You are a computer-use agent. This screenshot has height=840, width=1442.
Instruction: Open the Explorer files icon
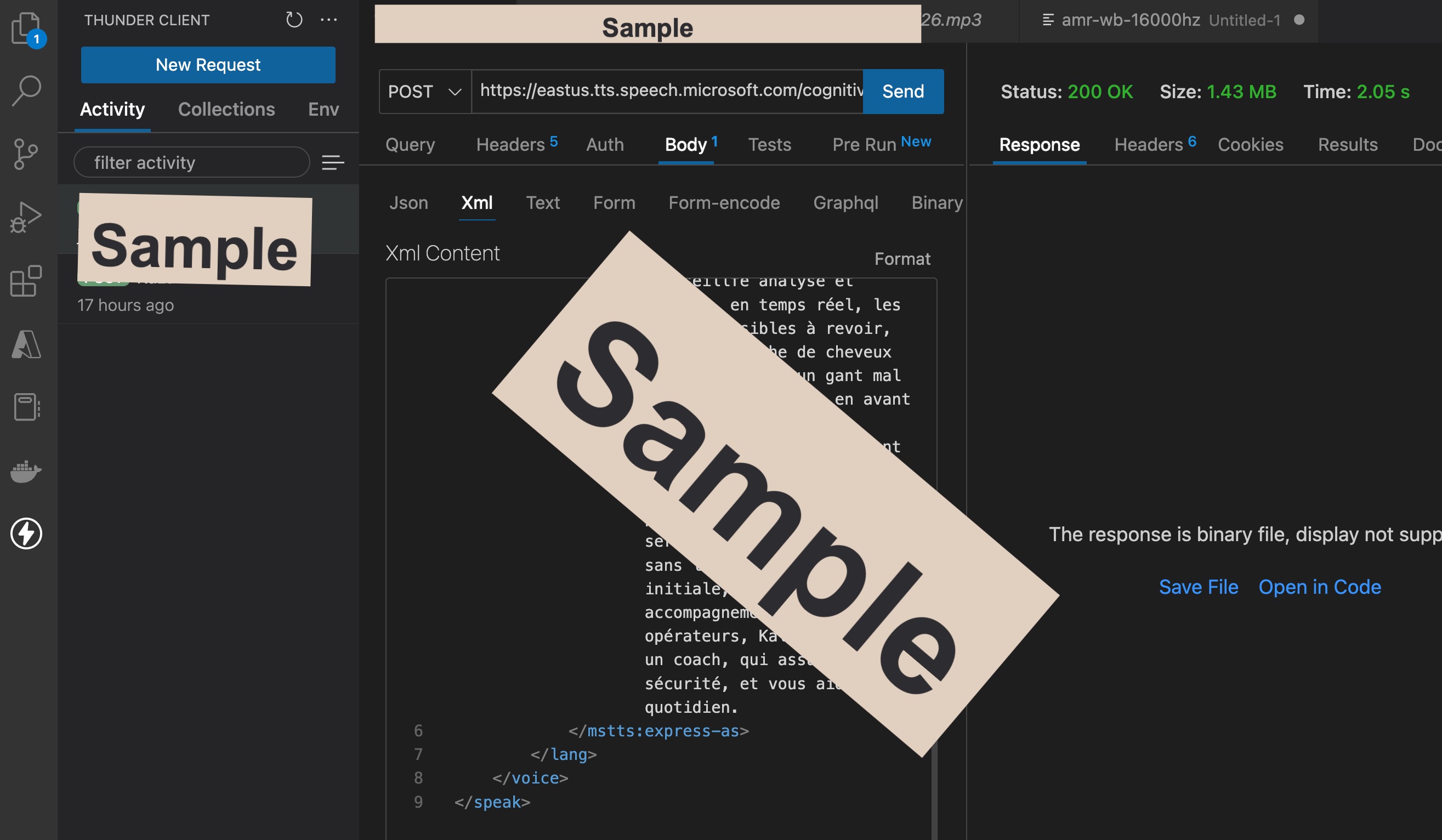pos(26,28)
